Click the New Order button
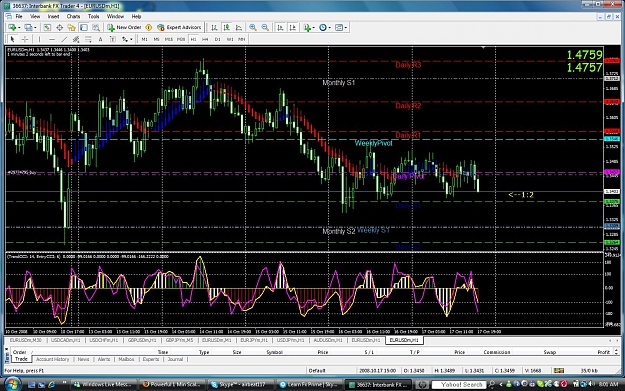The image size is (625, 391). coord(124,27)
